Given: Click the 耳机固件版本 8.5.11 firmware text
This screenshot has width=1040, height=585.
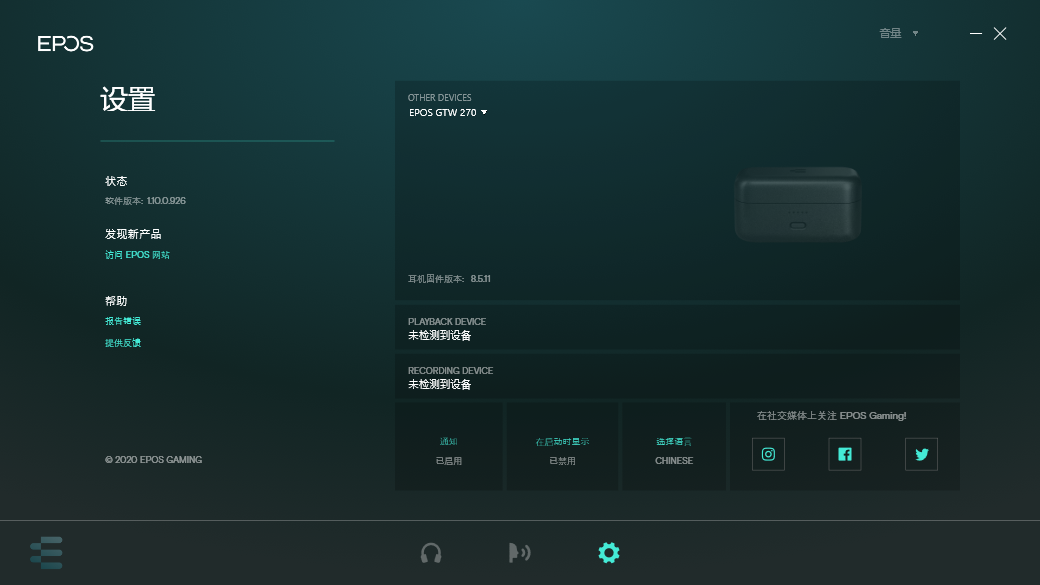Looking at the screenshot, I should 449,279.
